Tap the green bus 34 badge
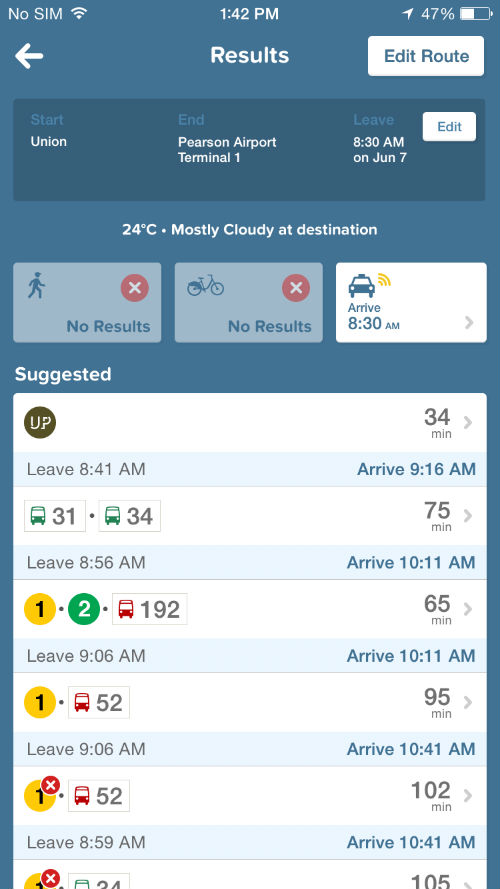This screenshot has width=500, height=889. point(129,516)
